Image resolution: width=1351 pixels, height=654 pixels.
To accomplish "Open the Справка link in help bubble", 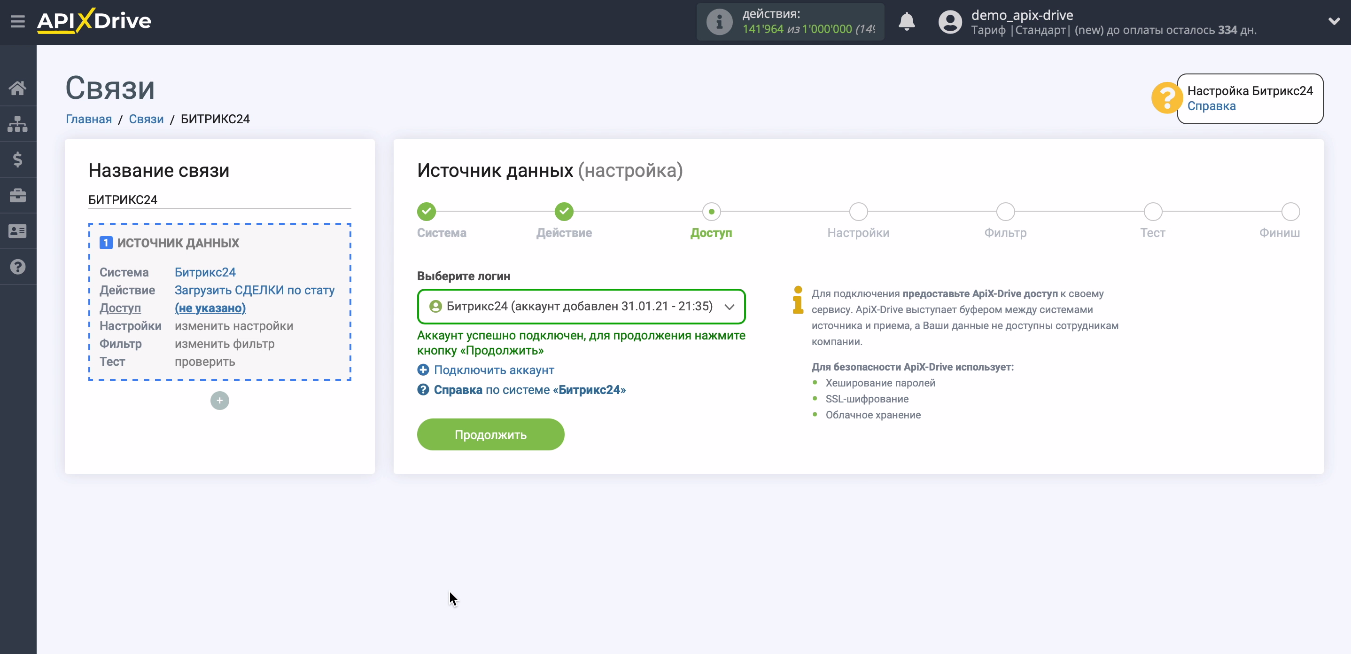I will 1211,106.
